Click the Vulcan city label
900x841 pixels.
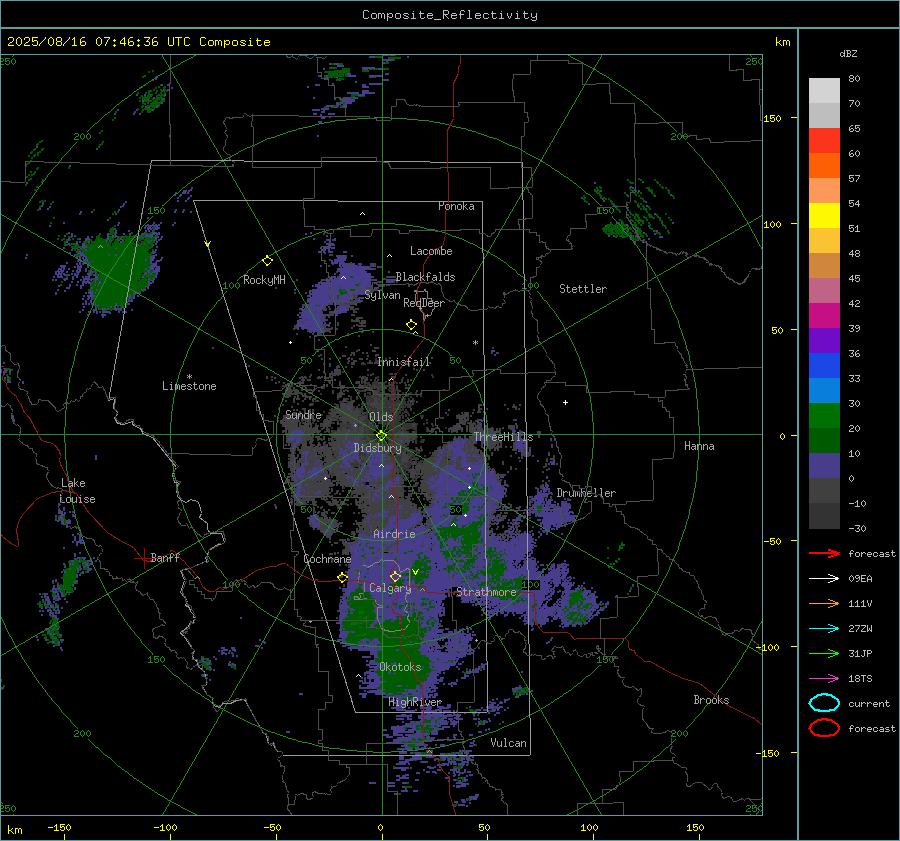[509, 743]
